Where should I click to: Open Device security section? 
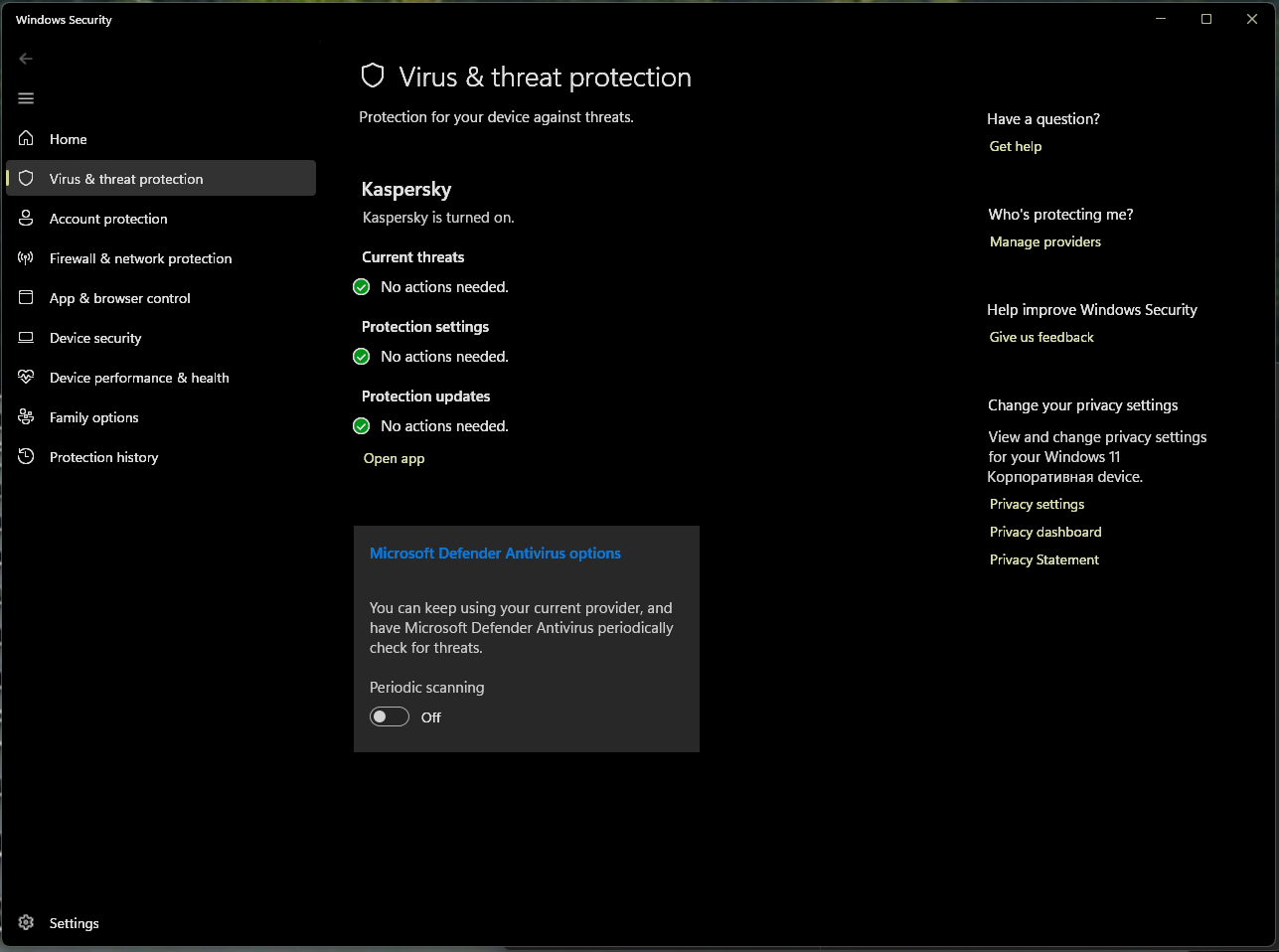coord(161,337)
